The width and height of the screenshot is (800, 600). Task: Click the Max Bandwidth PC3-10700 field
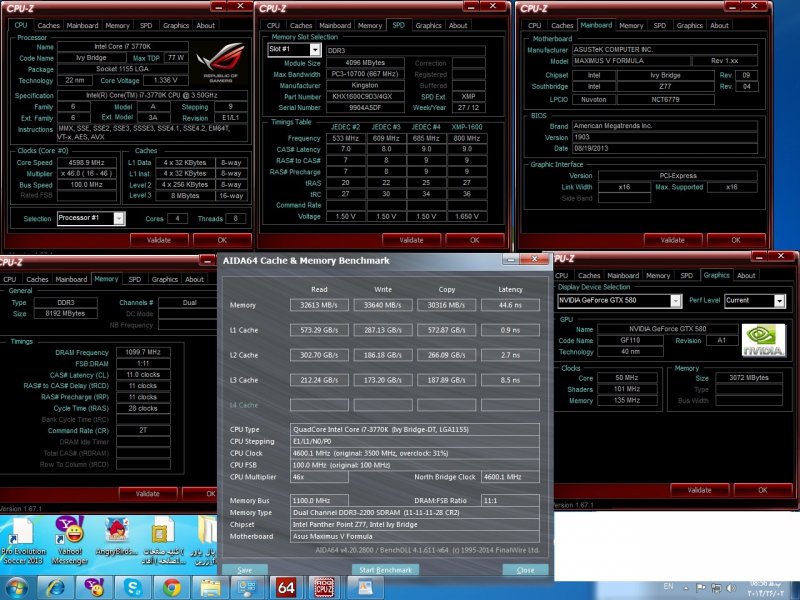[x=365, y=74]
